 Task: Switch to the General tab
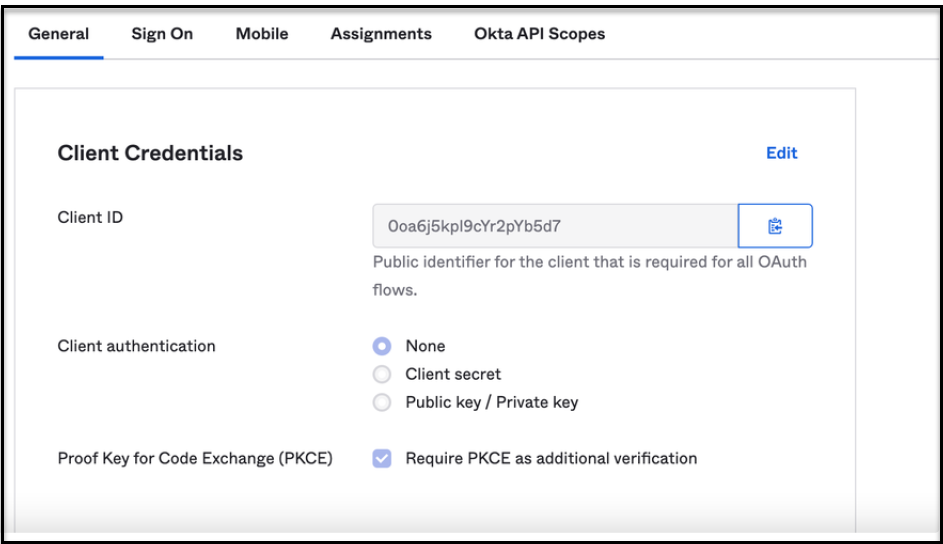click(x=58, y=34)
